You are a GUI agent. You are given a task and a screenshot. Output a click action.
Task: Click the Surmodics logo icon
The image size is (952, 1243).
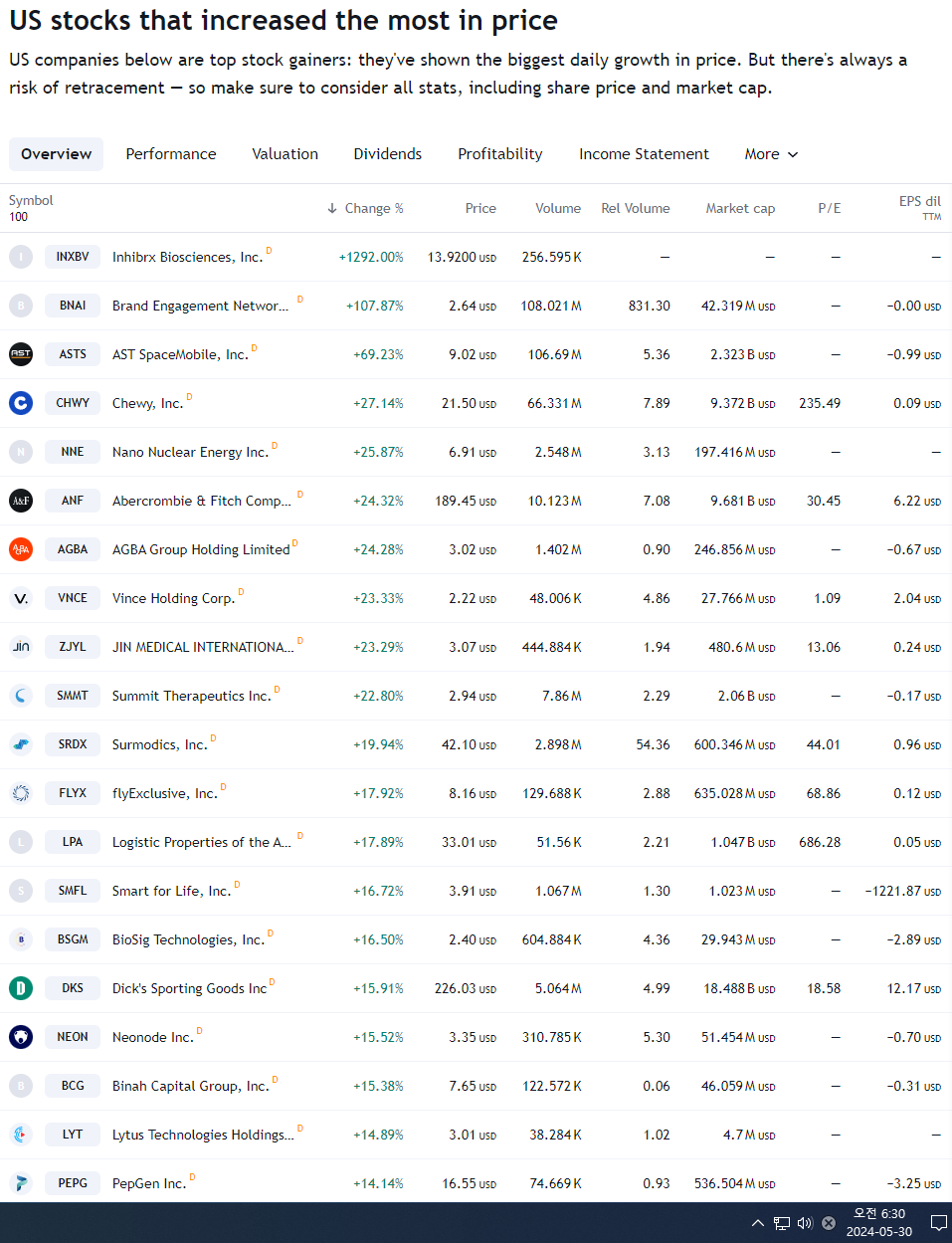[21, 744]
